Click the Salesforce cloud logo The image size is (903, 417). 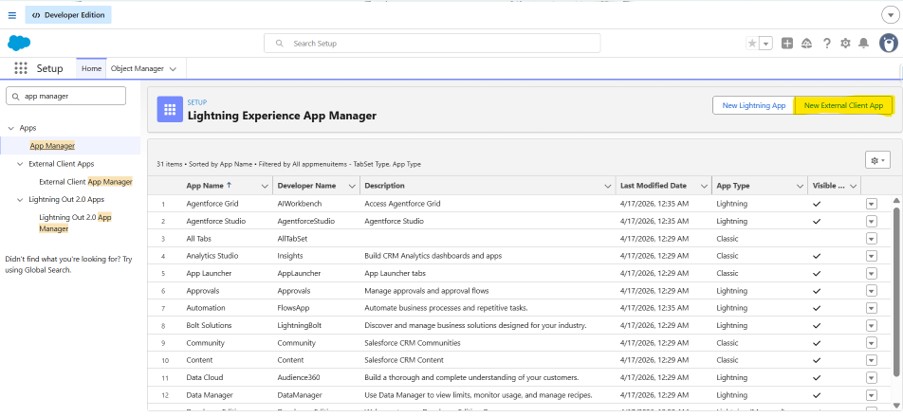point(19,43)
